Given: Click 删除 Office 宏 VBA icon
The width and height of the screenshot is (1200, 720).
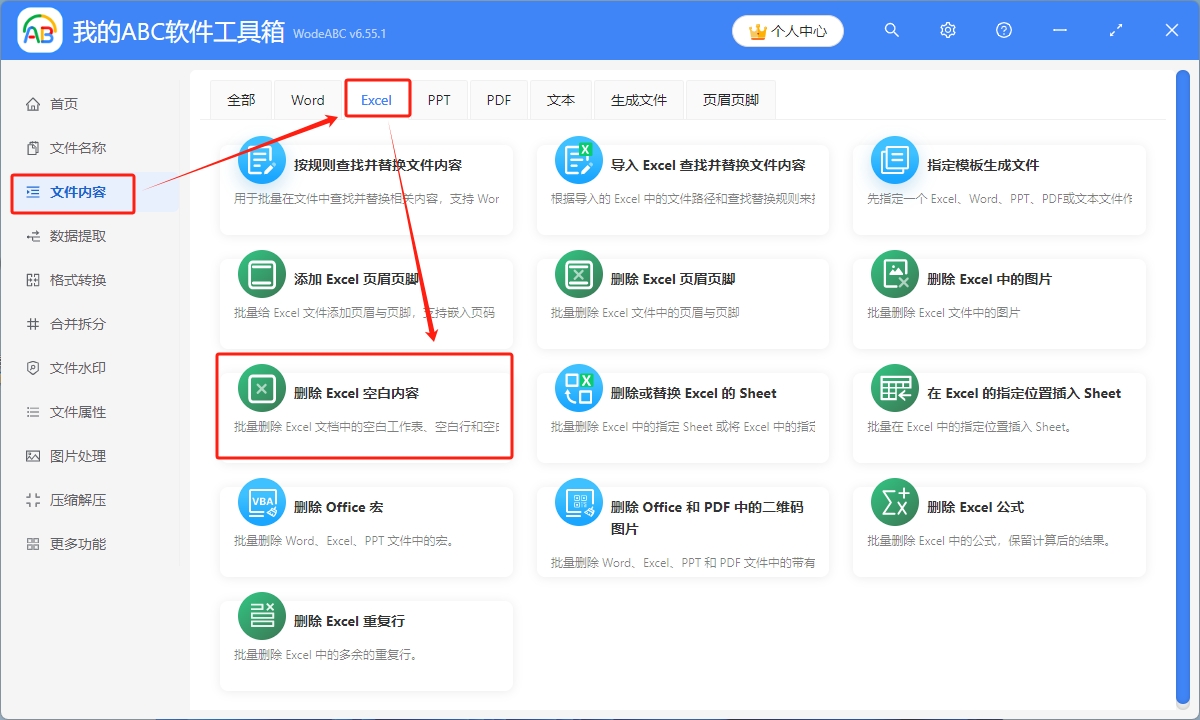Looking at the screenshot, I should (262, 502).
